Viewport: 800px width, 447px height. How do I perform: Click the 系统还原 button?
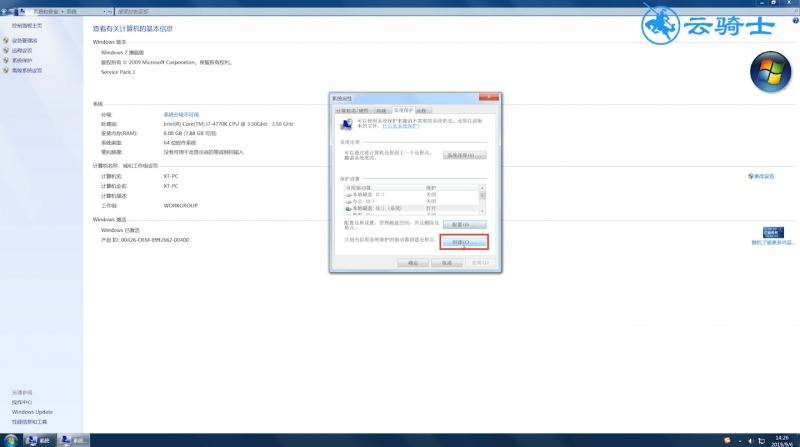[464, 155]
